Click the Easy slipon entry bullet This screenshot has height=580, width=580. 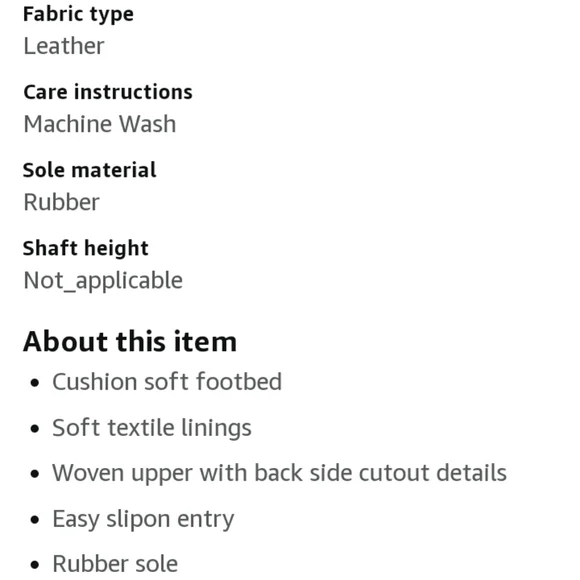143,519
